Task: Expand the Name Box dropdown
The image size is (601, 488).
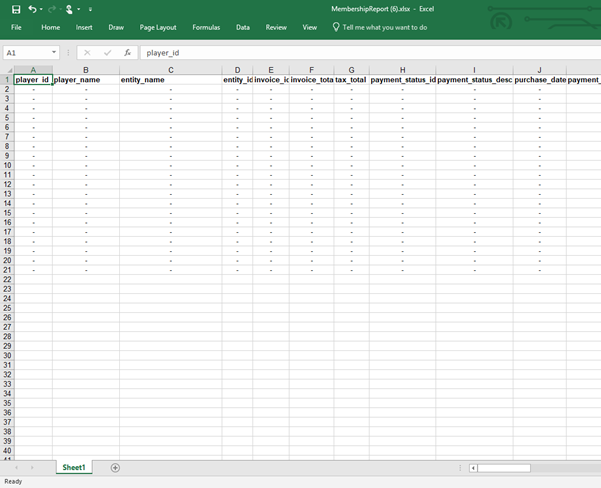Action: pyautogui.click(x=54, y=52)
